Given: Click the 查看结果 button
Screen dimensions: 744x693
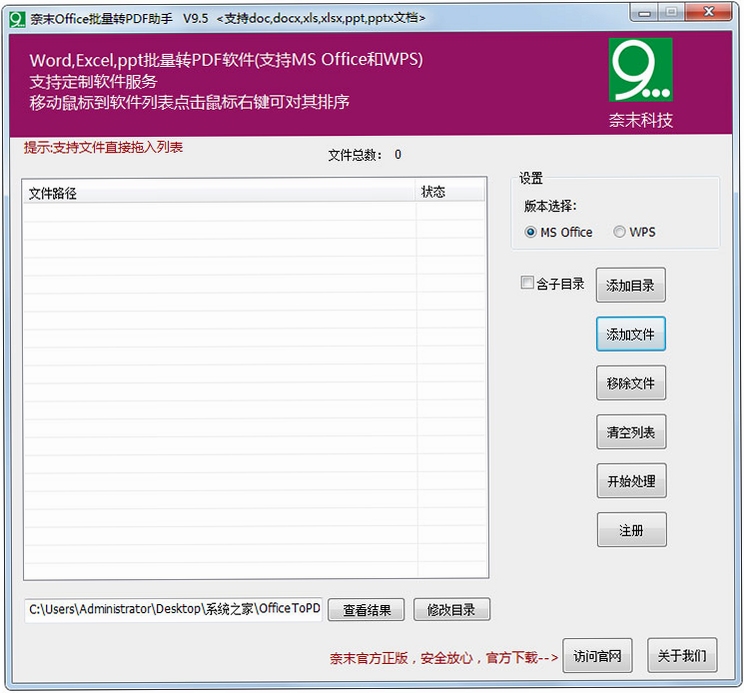Looking at the screenshot, I should [366, 610].
